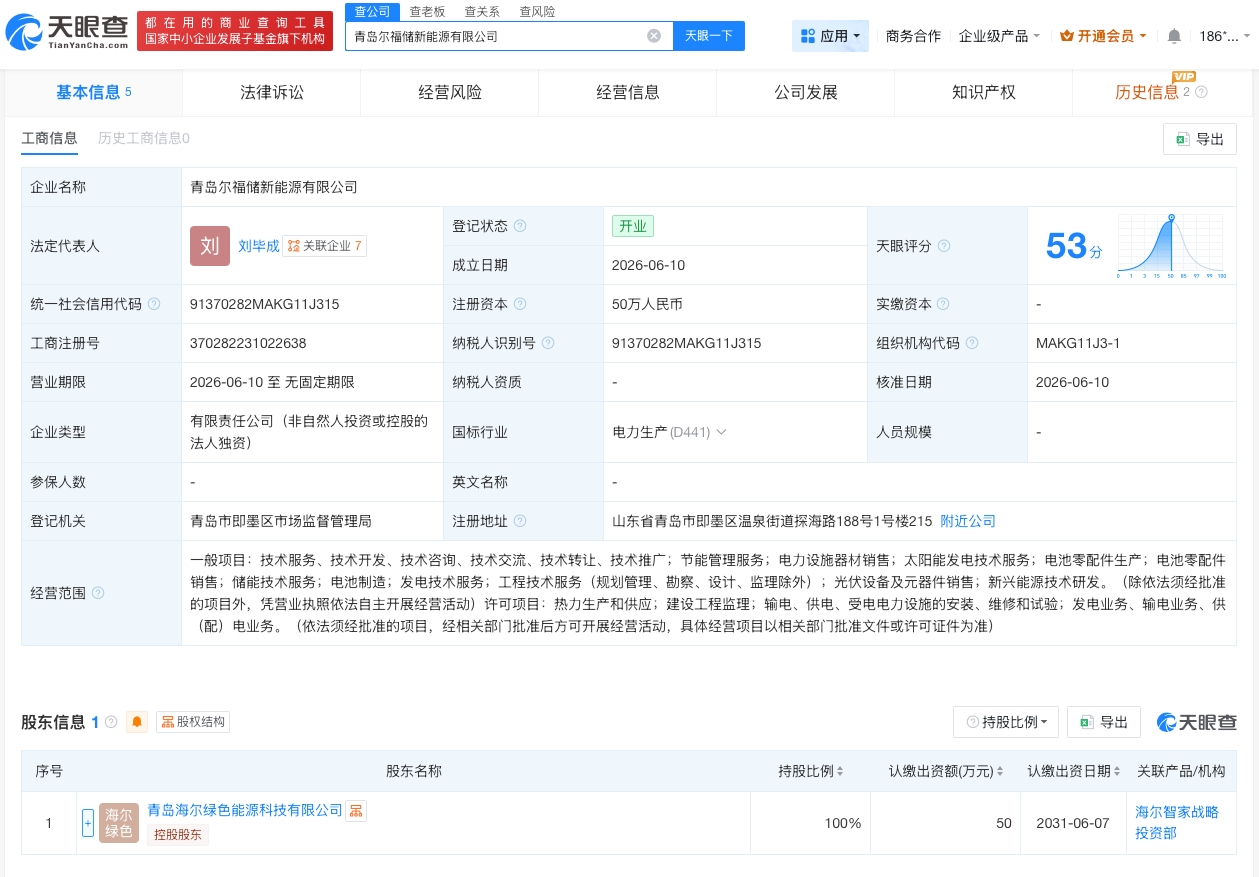
Task: Click help icon beside 组织机构代码
Action: pyautogui.click(x=972, y=343)
